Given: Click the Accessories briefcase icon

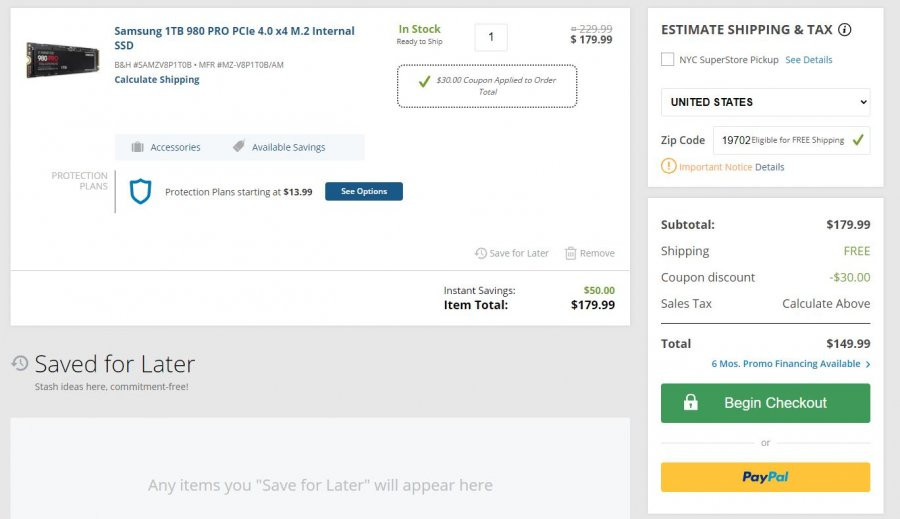Looking at the screenshot, I should coord(137,147).
